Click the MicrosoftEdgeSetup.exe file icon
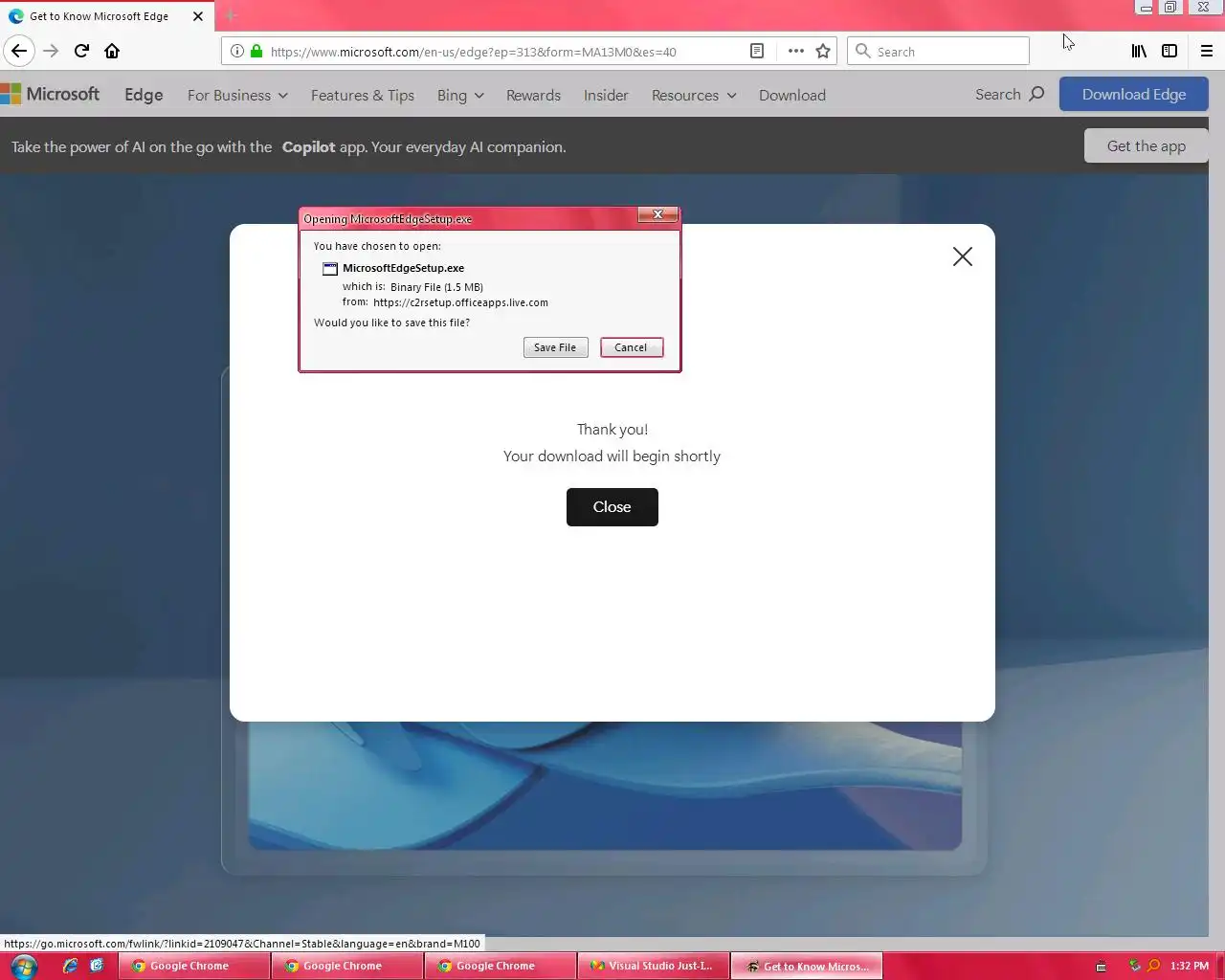Screen dimensions: 1225x980 point(330,269)
